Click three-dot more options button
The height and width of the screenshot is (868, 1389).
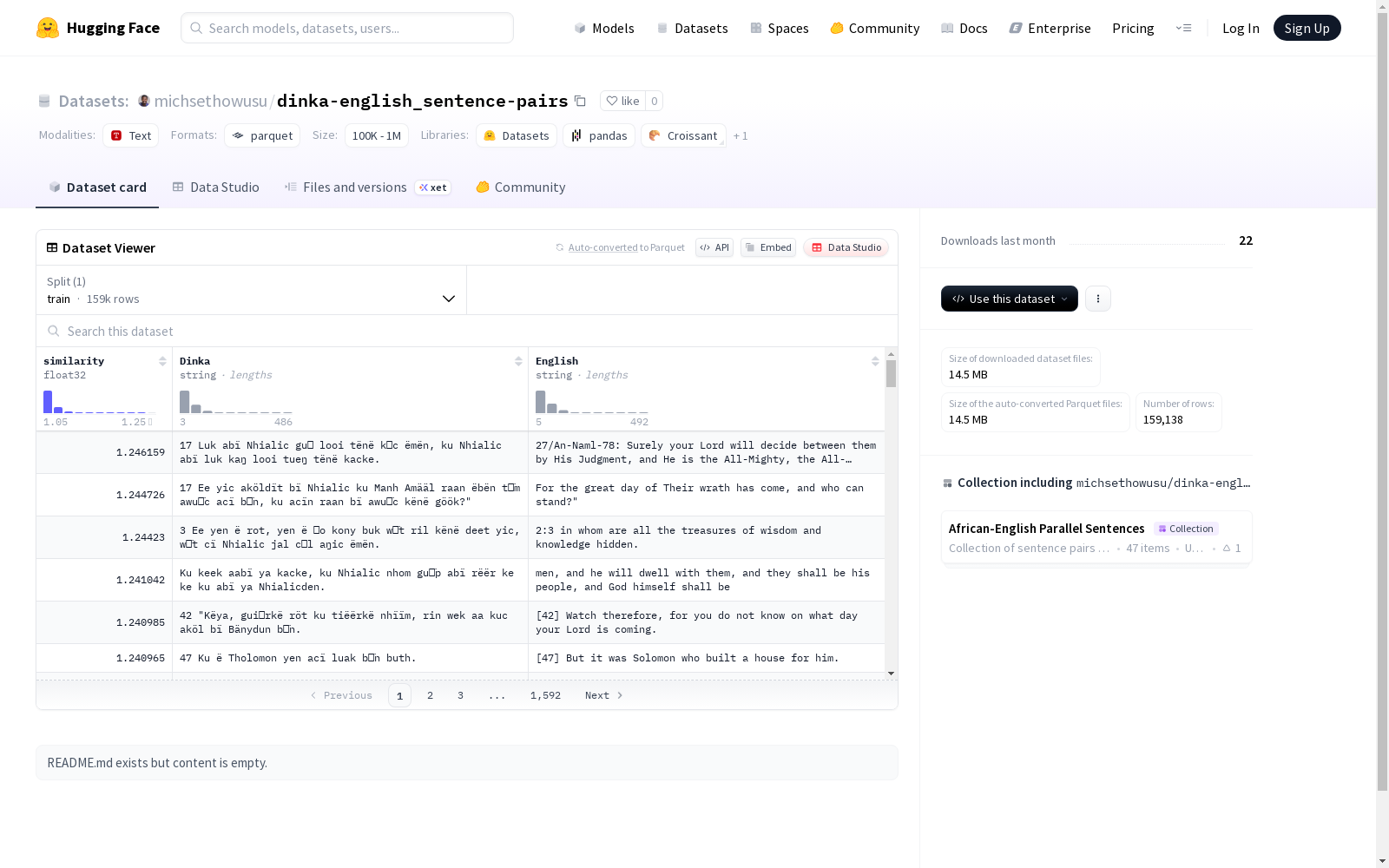[x=1098, y=299]
